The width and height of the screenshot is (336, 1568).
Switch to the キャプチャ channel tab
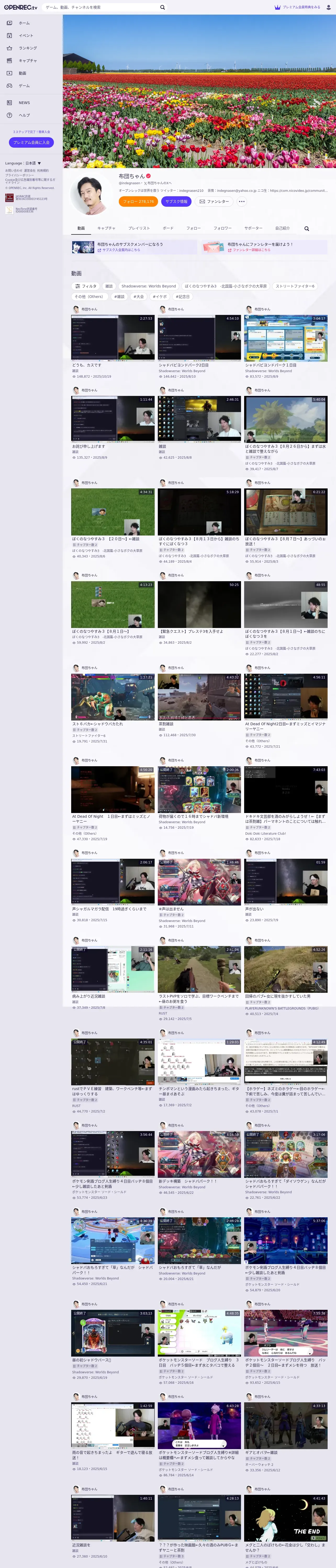click(106, 228)
